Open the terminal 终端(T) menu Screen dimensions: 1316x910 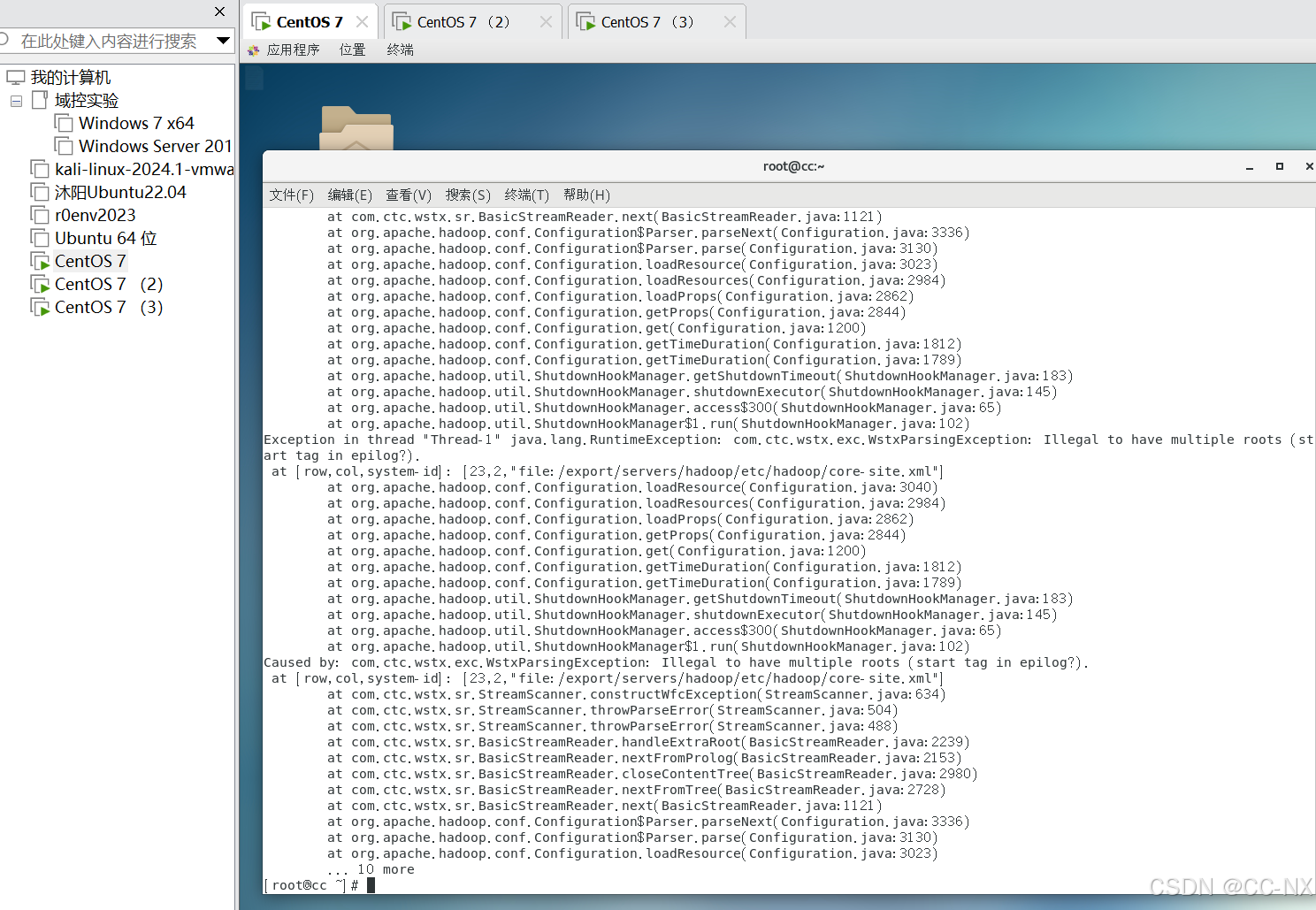coord(527,195)
